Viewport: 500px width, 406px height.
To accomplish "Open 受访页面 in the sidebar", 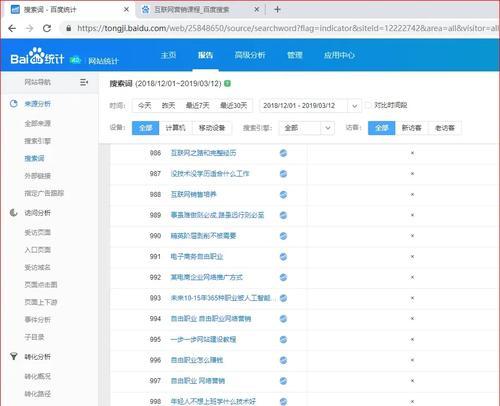I will click(37, 232).
